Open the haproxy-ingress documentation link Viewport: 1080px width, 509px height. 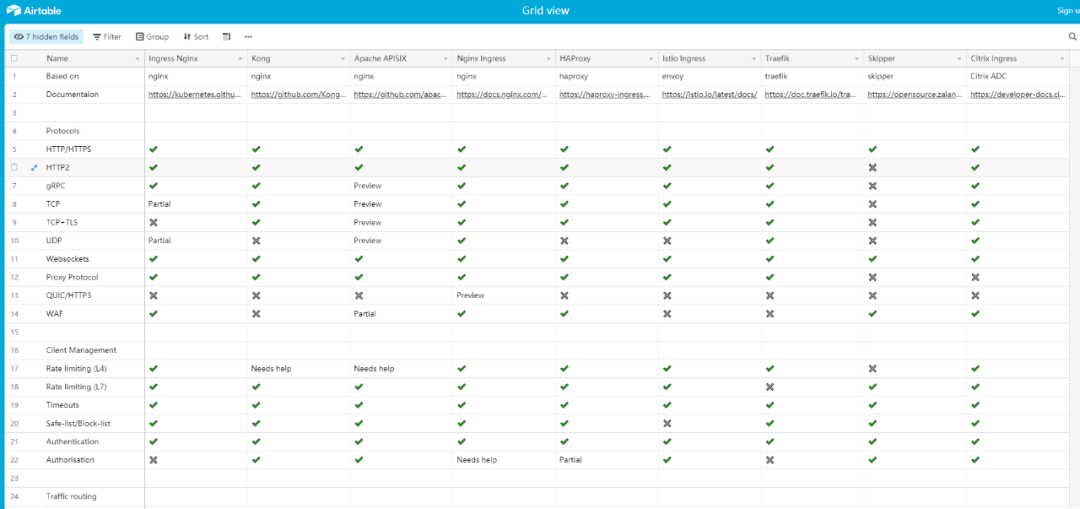pyautogui.click(x=606, y=94)
